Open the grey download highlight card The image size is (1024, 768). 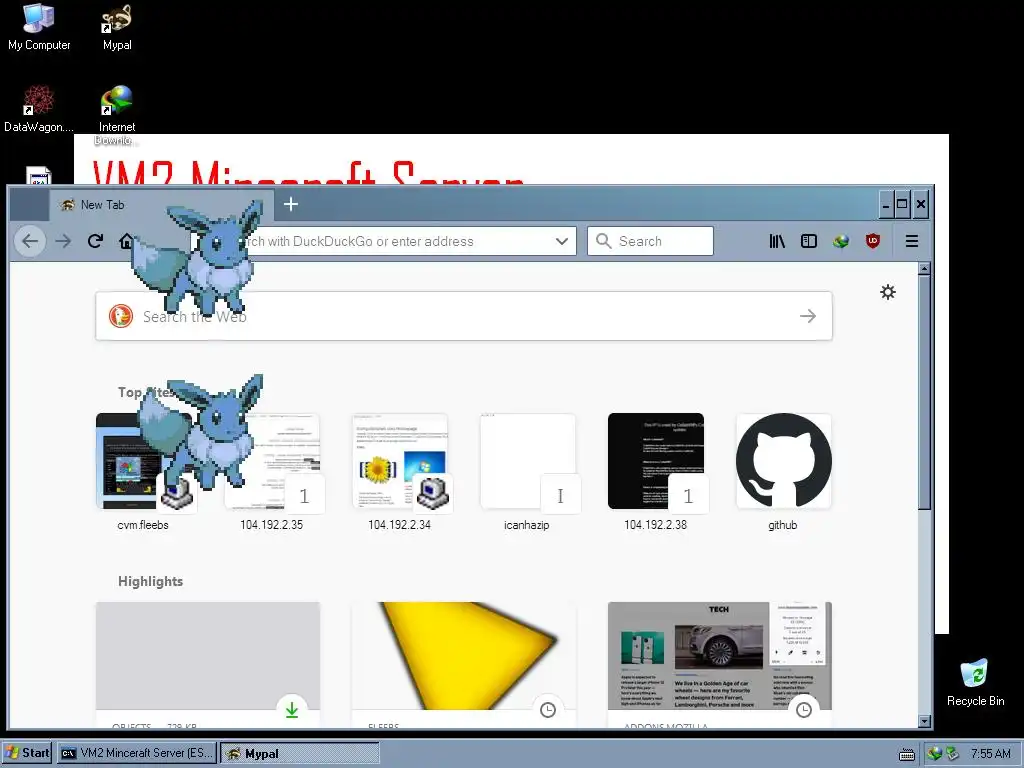208,664
